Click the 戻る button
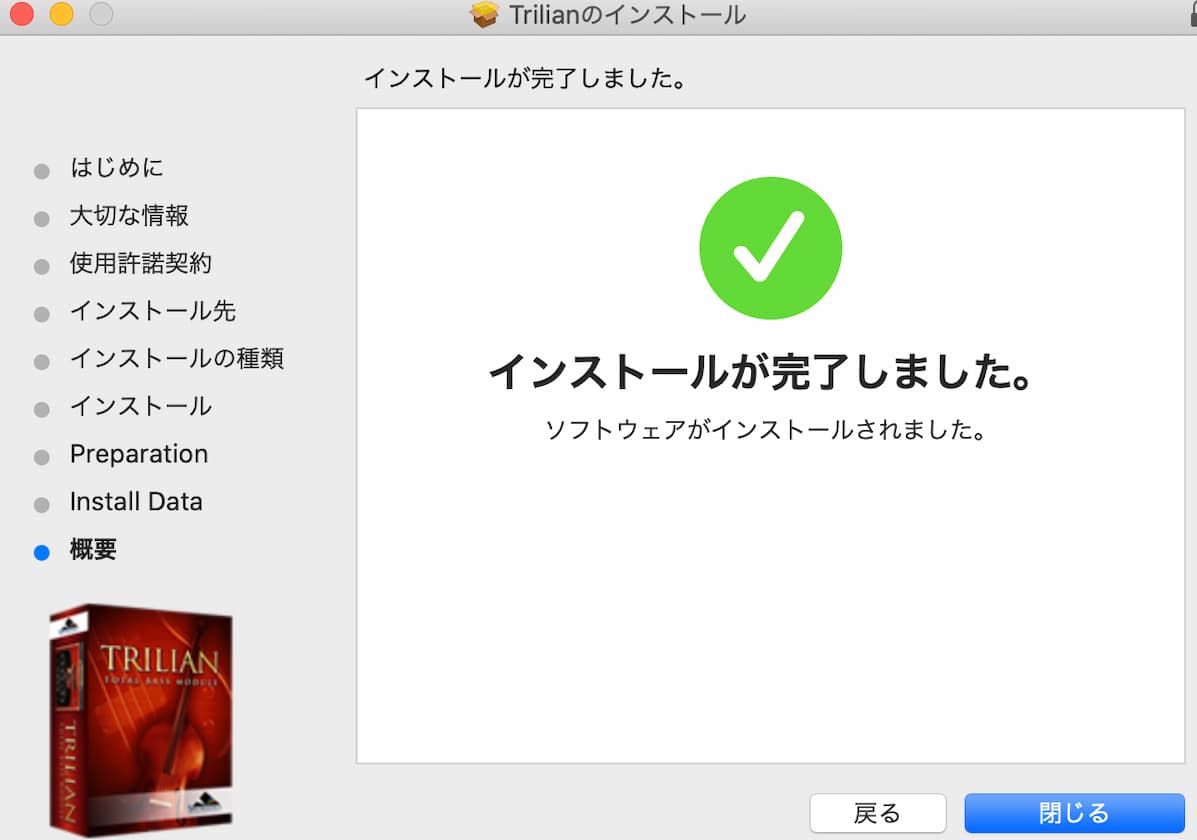 click(878, 813)
